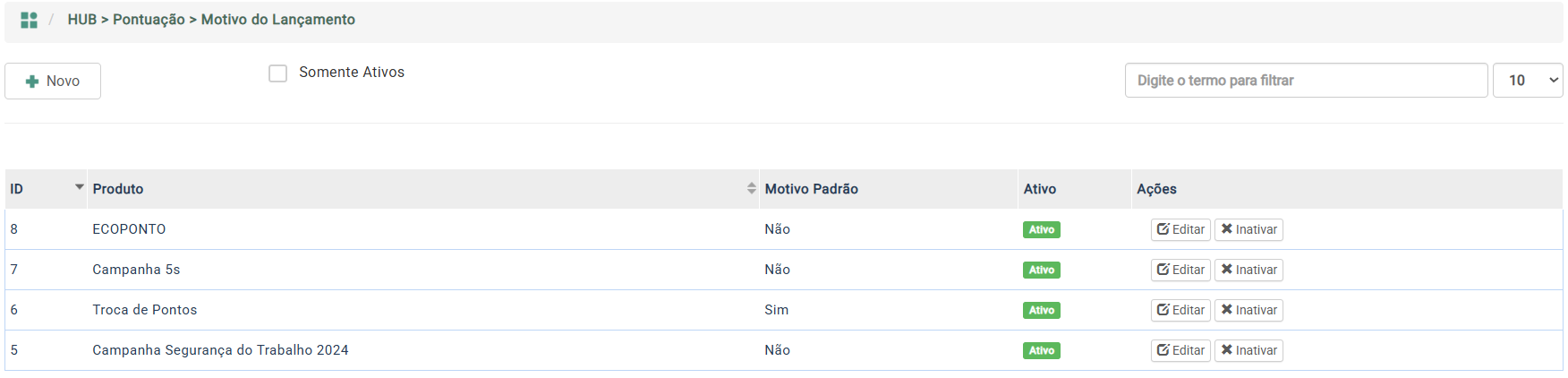Click the HUB breadcrumb path text
Screen dimensions: 1568x378
[81, 20]
